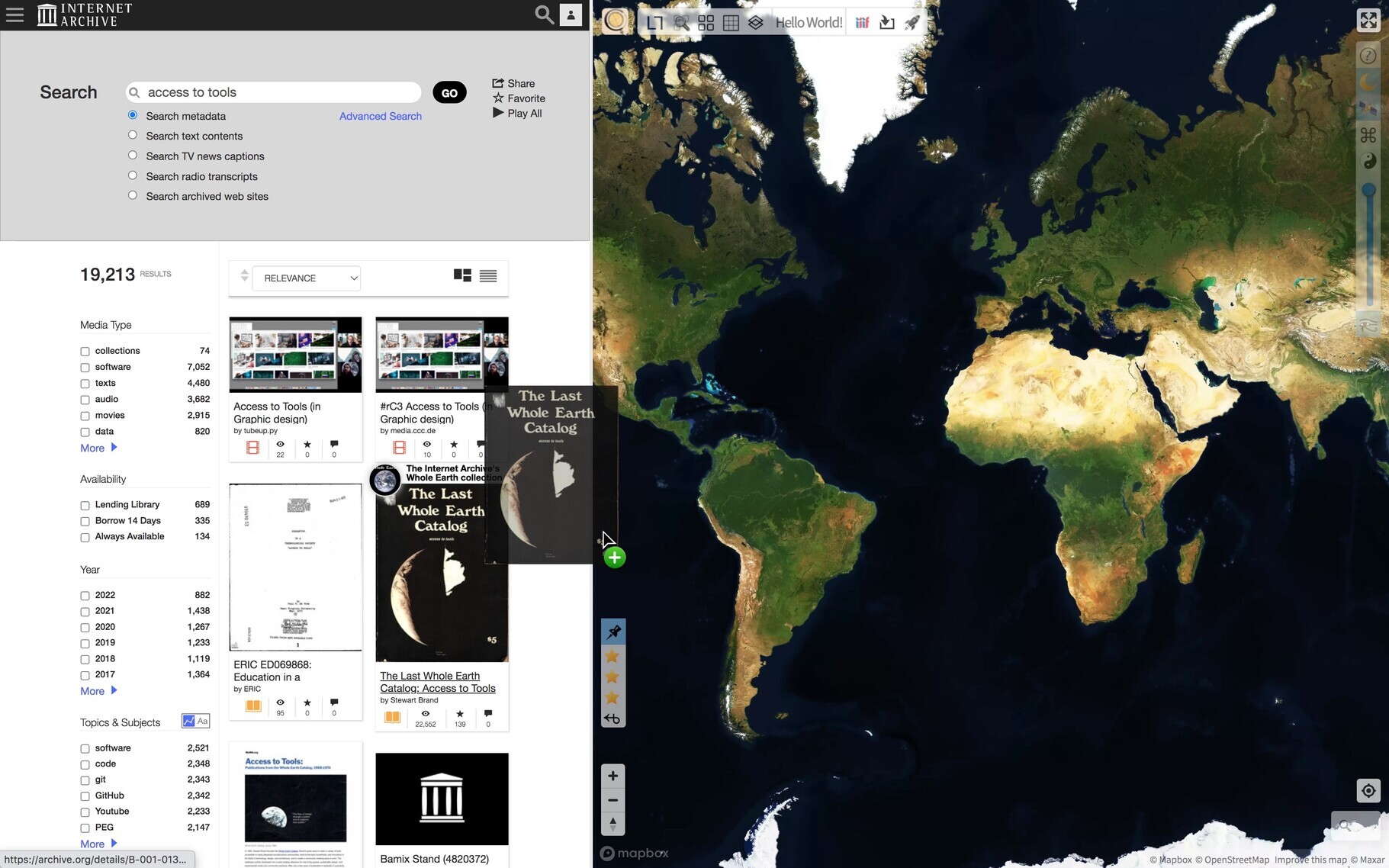Screen dimensions: 1389x868
Task: Click the first gold star on the map panel
Action: (612, 657)
